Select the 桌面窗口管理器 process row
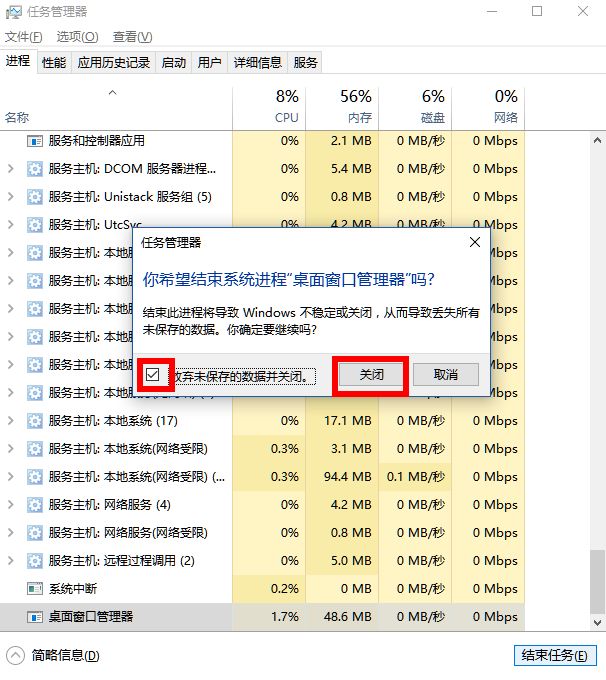Image resolution: width=606 pixels, height=680 pixels. (x=262, y=617)
